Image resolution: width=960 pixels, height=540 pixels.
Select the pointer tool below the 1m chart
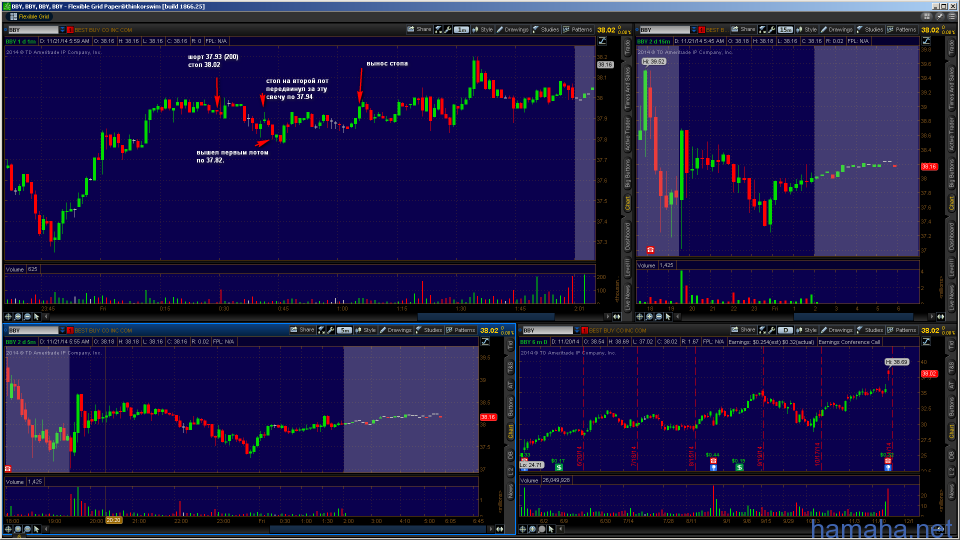click(x=37, y=317)
